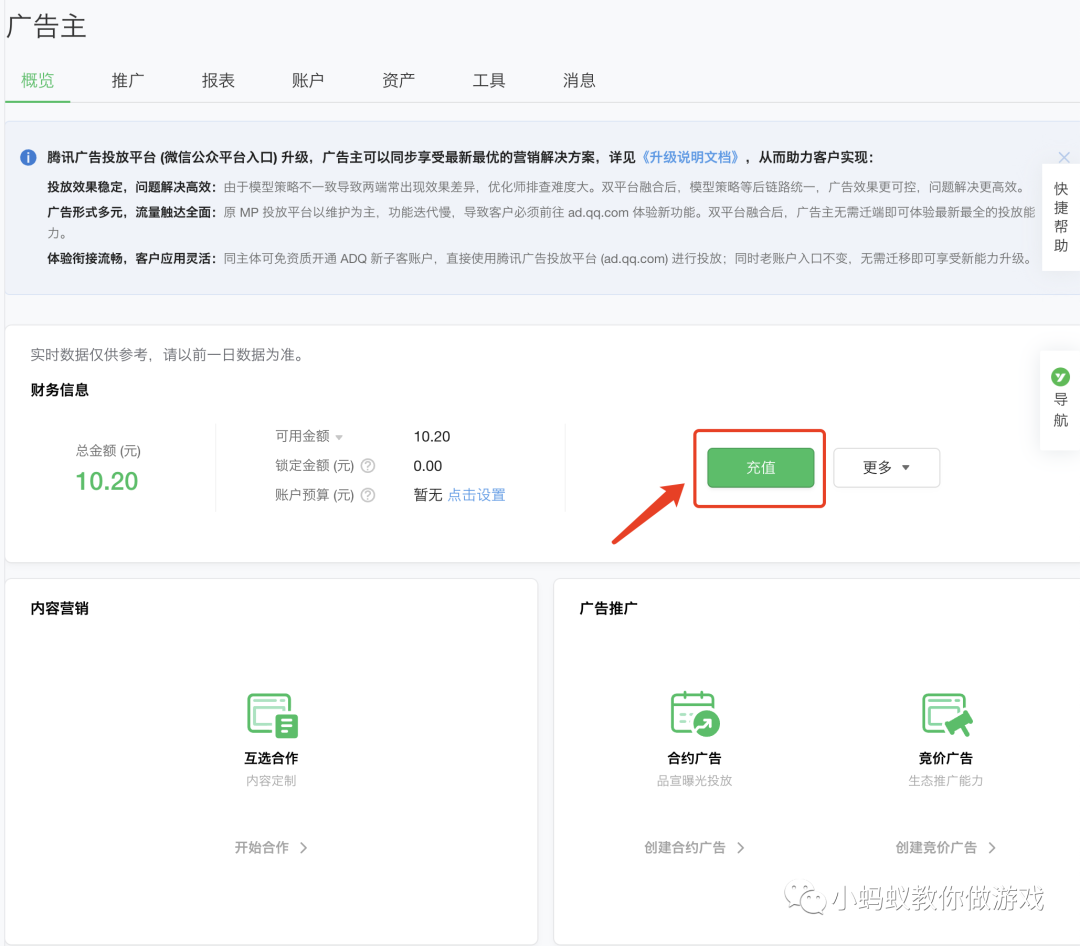Click the 合约广告 title text
1080x946 pixels.
(x=694, y=758)
